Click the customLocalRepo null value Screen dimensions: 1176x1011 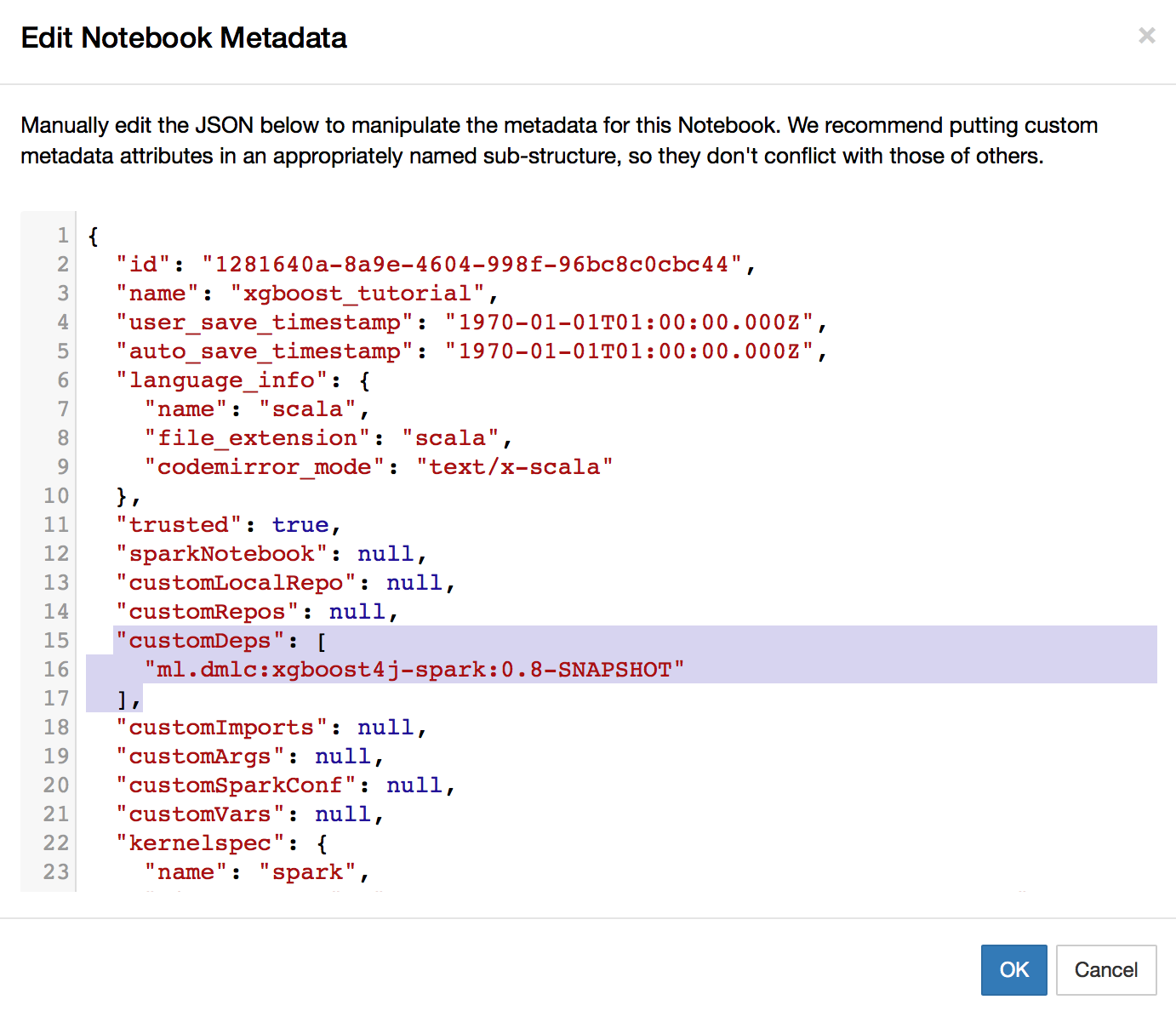[x=414, y=583]
